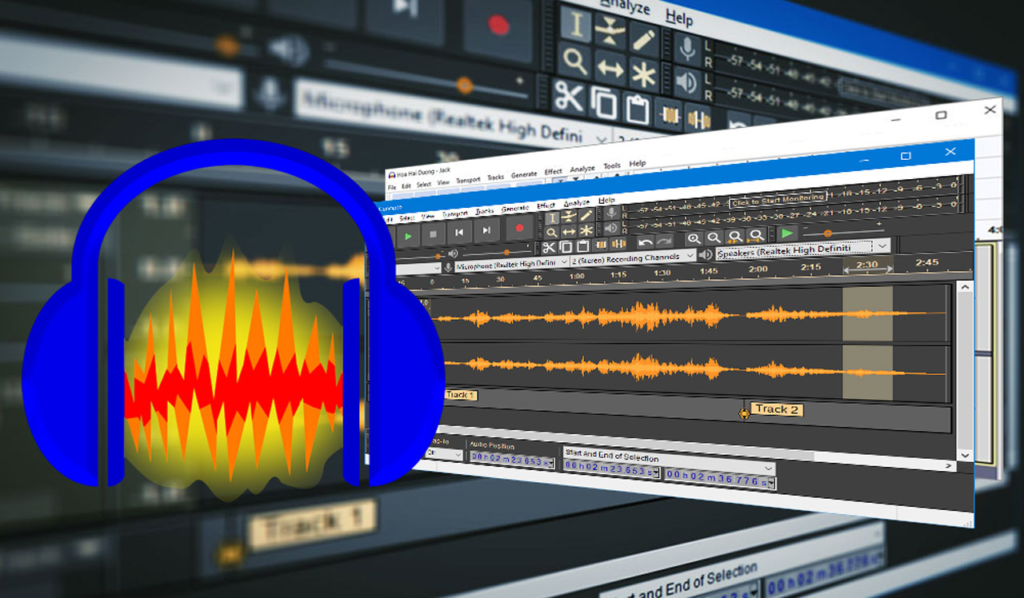Image resolution: width=1024 pixels, height=598 pixels.
Task: Open the Tracks menu in the front dark window
Action: tap(485, 211)
